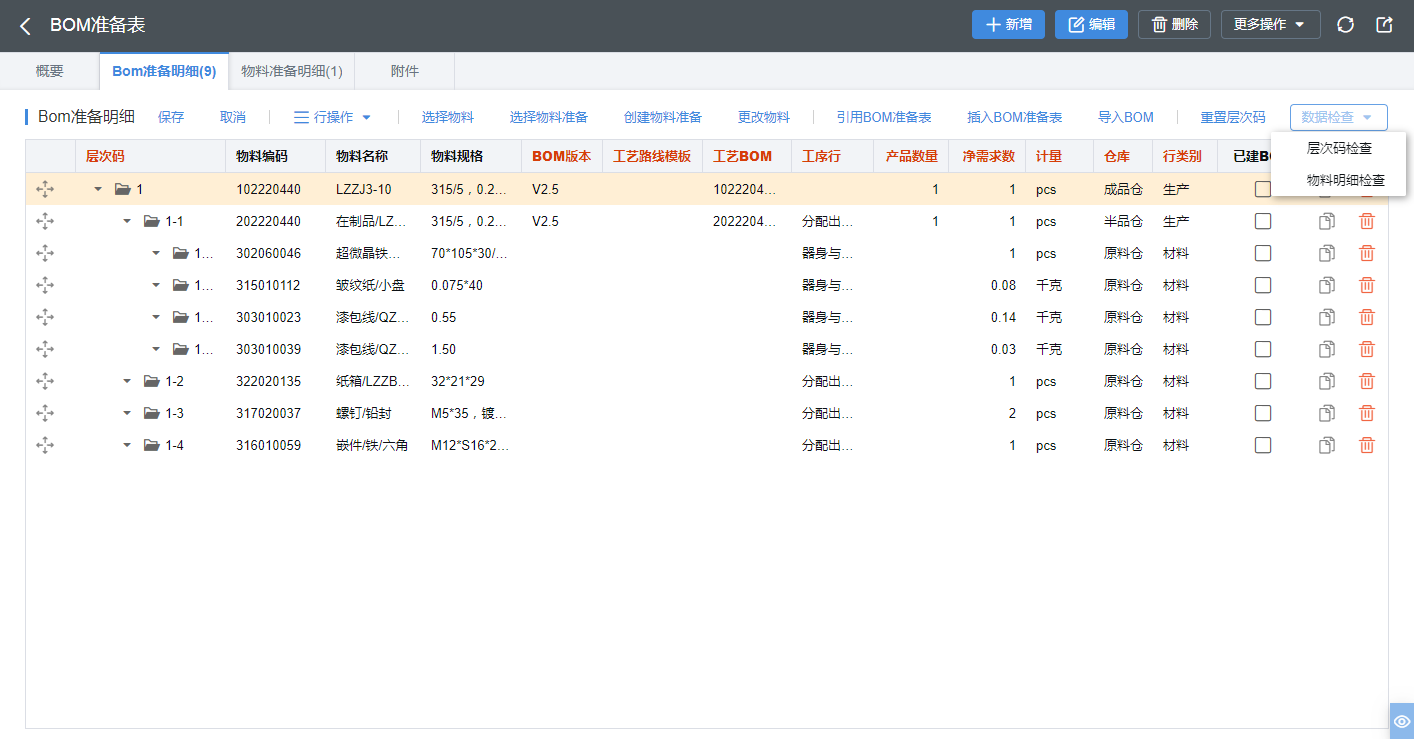The height and width of the screenshot is (739, 1414).
Task: Click move handle of row 317020037
Action: click(45, 413)
